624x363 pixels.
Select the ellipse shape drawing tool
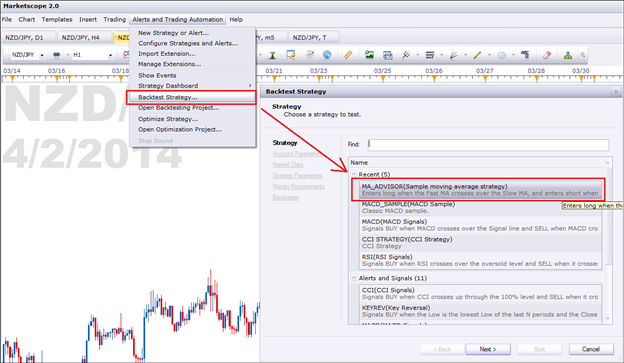(501, 55)
